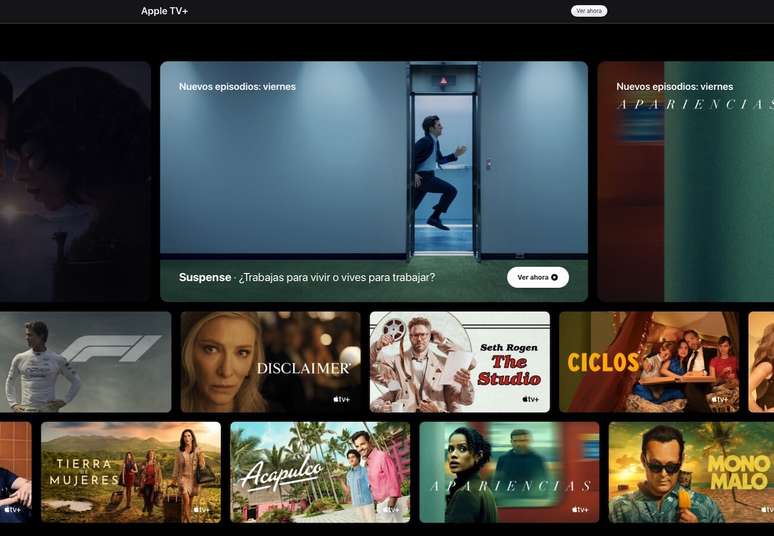Choose the Ciclos series thumbnail

(649, 361)
